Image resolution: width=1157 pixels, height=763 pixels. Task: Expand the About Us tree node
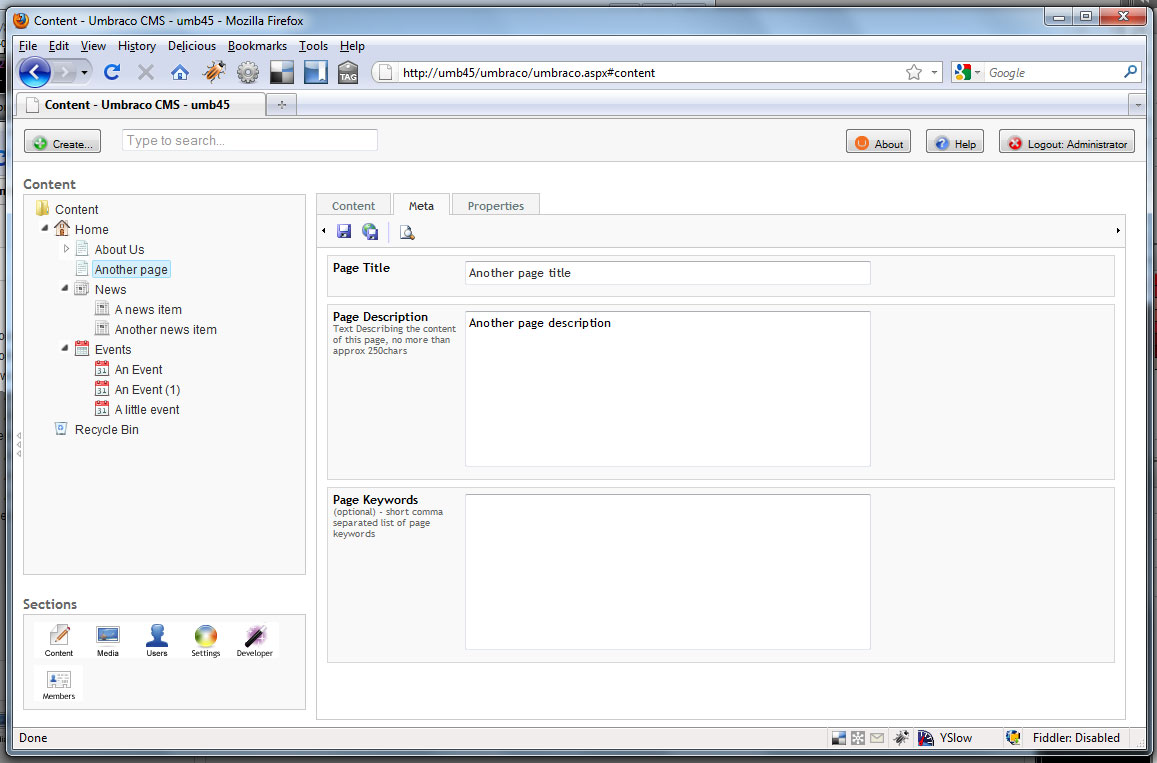click(x=66, y=249)
